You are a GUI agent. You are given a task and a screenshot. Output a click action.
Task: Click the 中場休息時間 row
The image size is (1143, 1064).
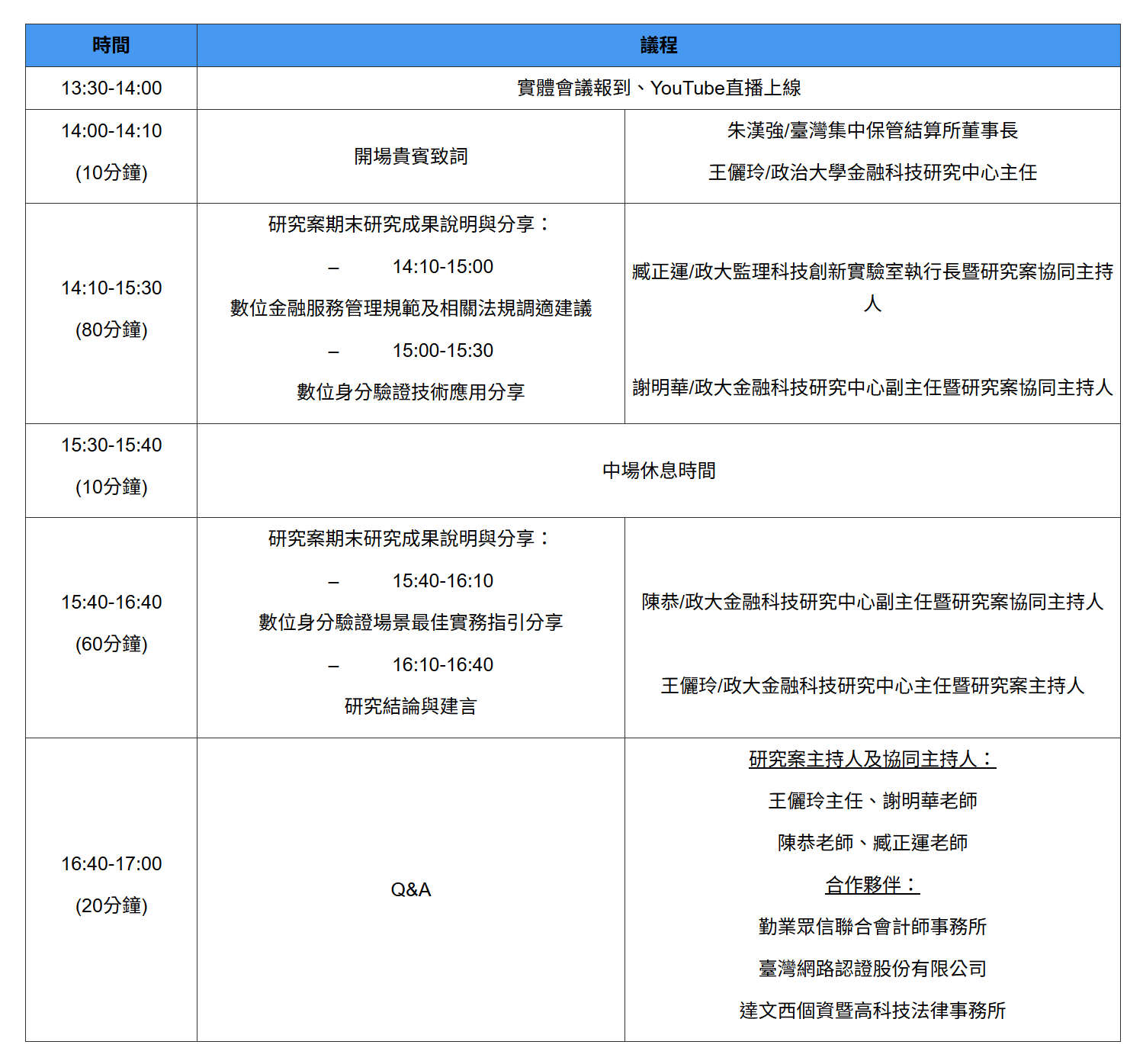(x=658, y=471)
